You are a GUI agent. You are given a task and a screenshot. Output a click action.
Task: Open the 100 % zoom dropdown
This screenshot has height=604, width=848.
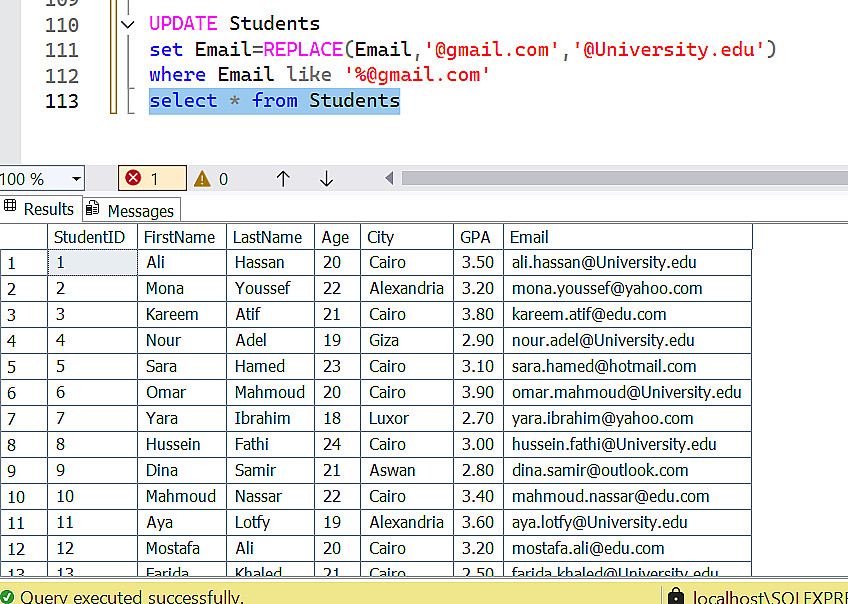coord(76,178)
